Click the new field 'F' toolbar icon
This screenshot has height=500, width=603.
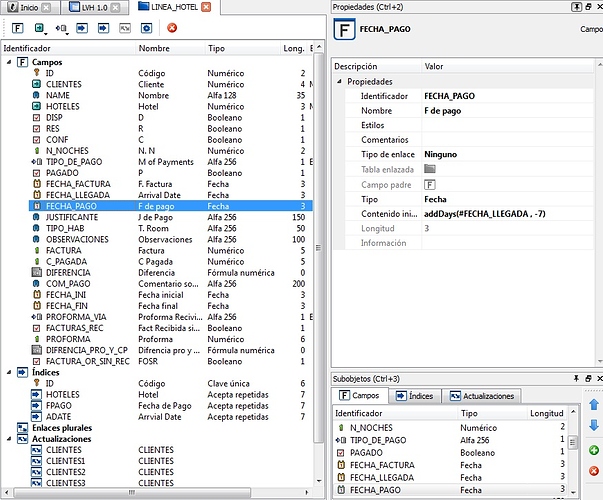click(x=19, y=27)
